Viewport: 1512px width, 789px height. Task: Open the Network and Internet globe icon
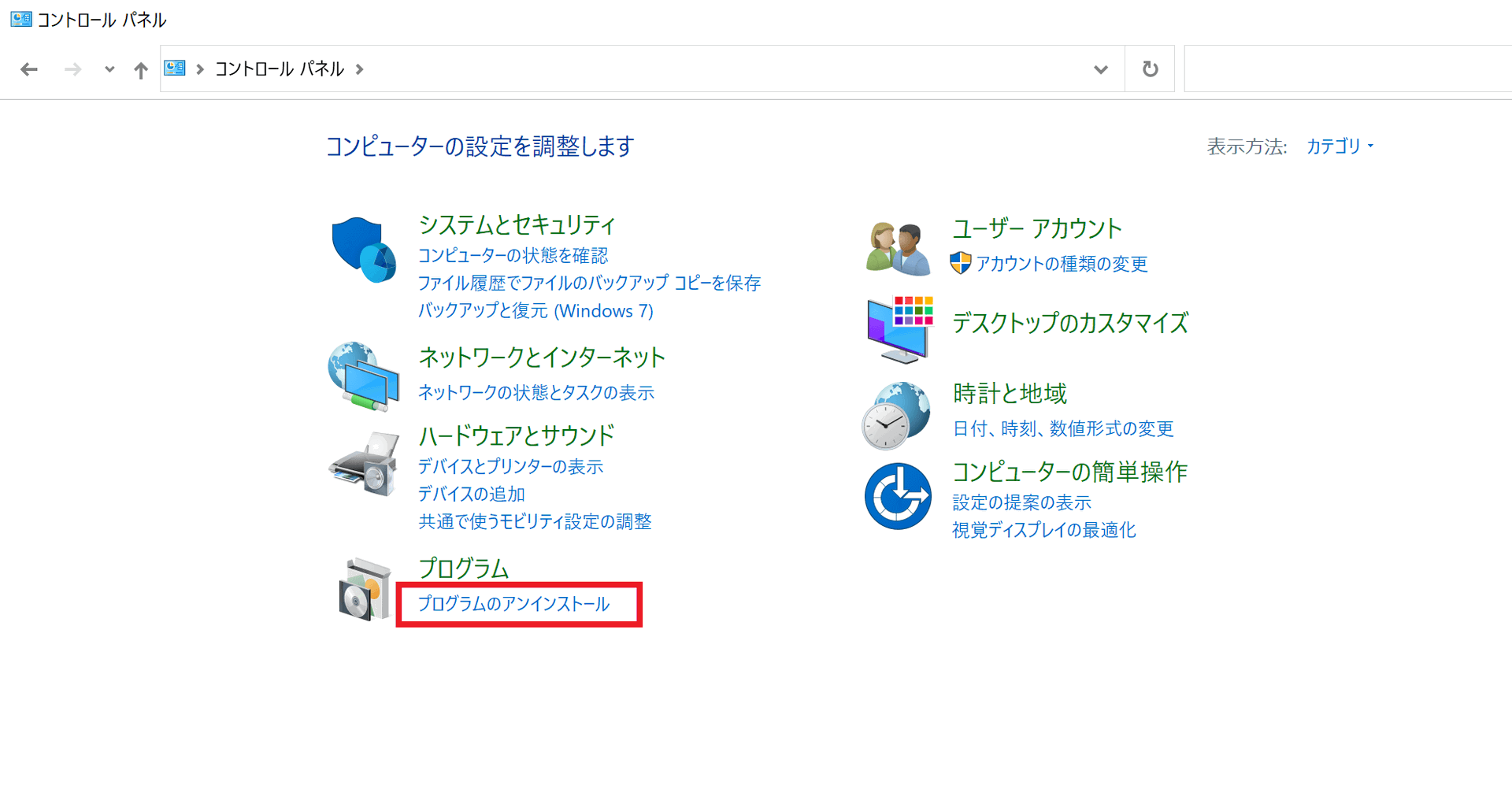pyautogui.click(x=364, y=376)
